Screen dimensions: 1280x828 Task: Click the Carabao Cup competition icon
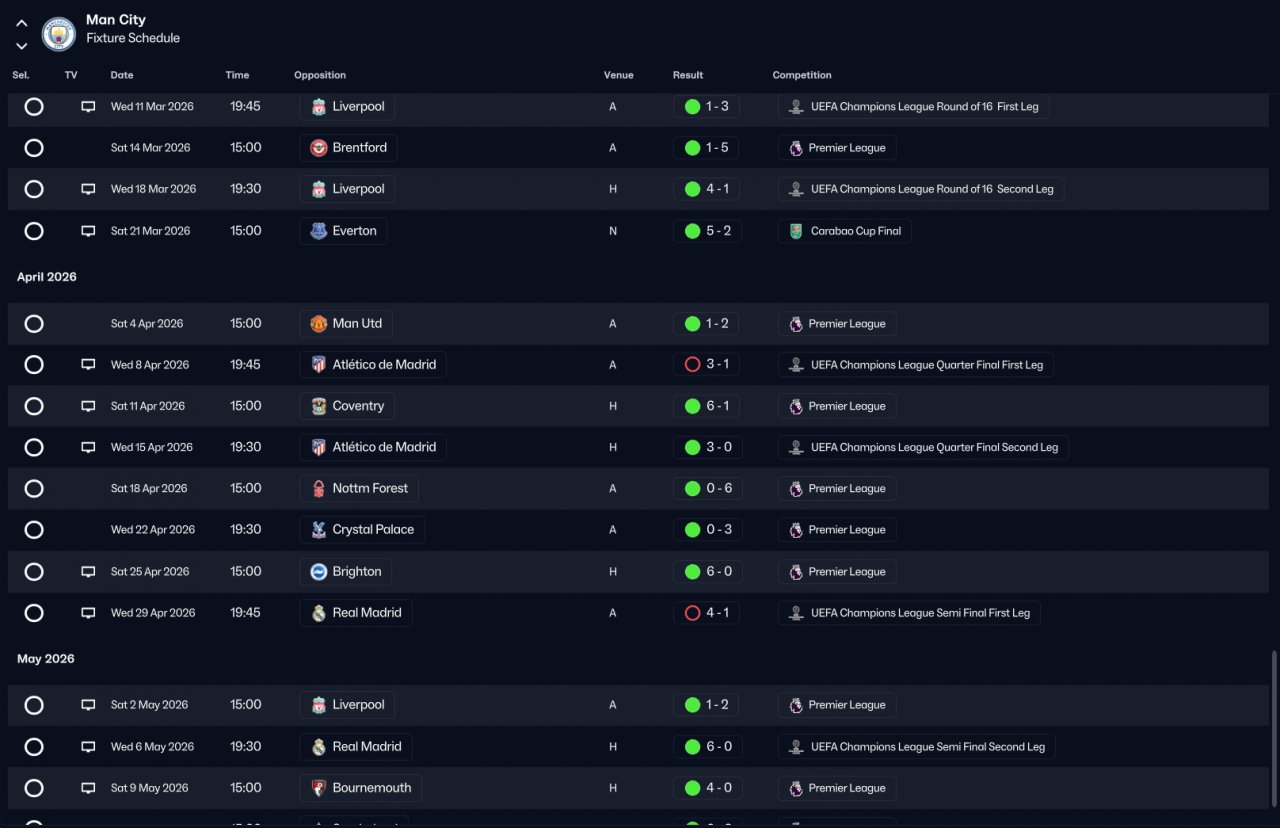pyautogui.click(x=796, y=231)
